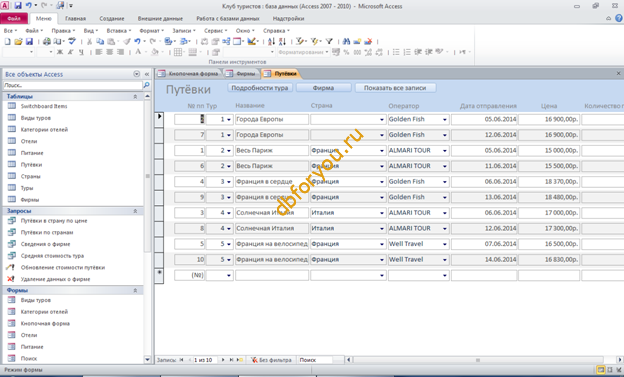Click the navigation pane Поиск input field
This screenshot has width=624, height=377.
coord(72,85)
